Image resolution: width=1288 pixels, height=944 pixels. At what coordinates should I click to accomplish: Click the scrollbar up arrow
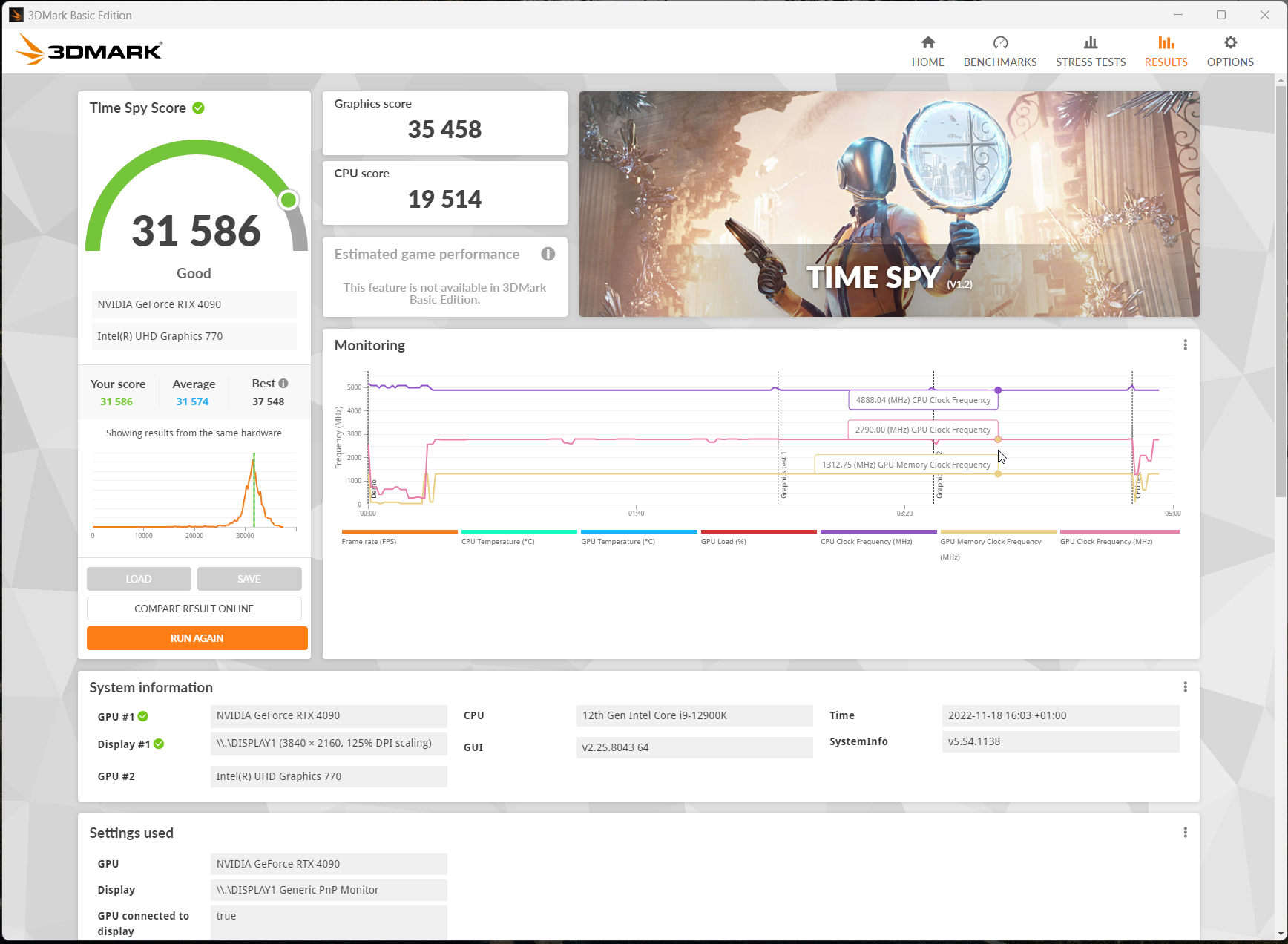pos(1281,80)
